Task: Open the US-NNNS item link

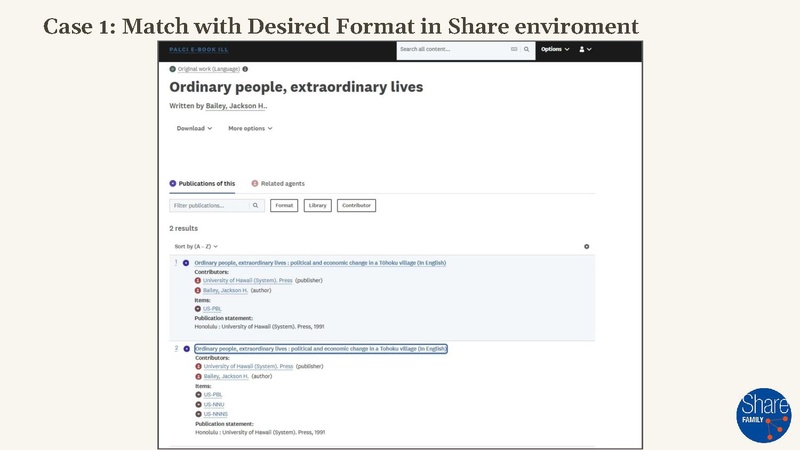Action: [216, 414]
